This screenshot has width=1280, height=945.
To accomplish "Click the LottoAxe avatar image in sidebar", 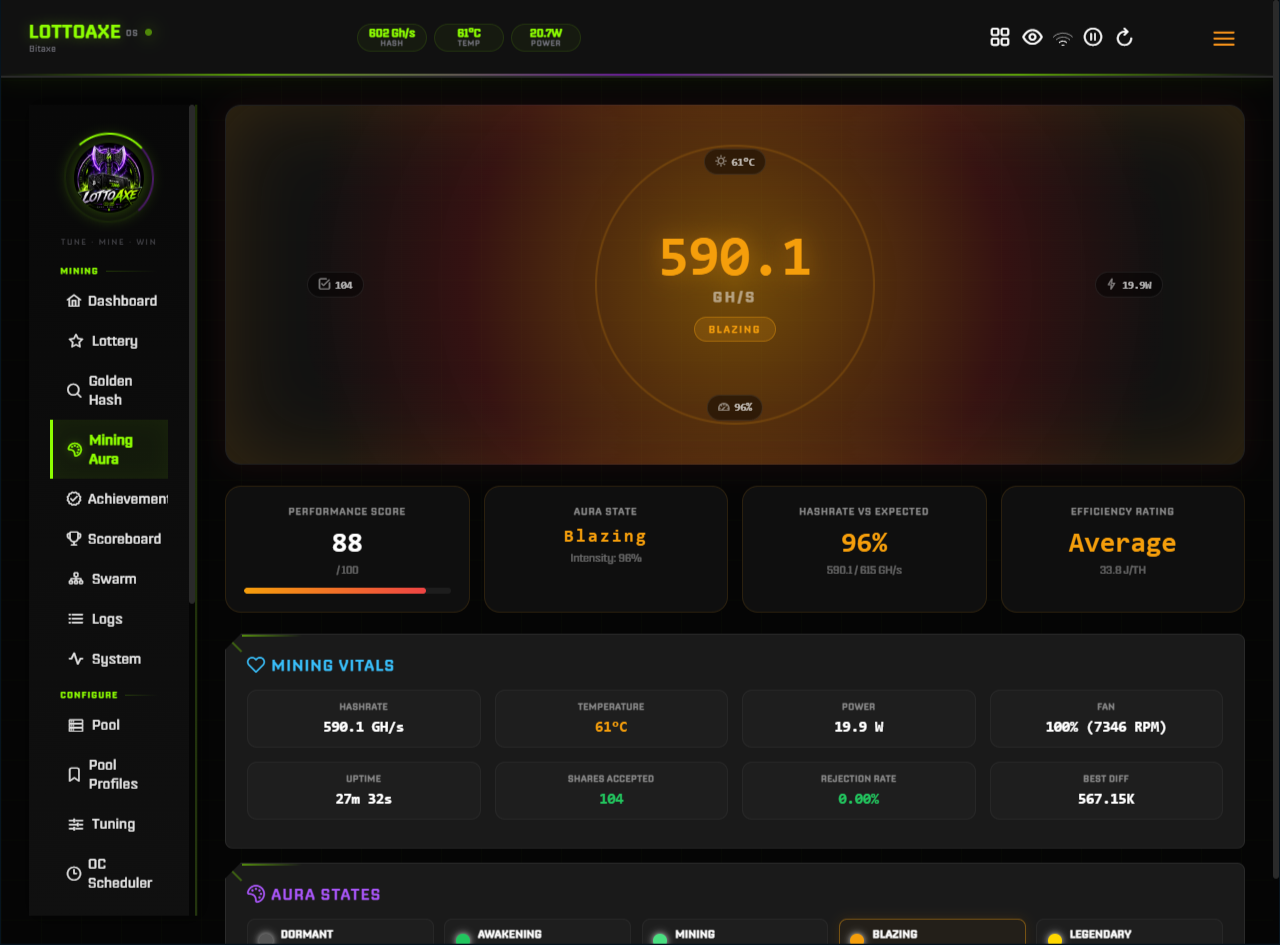I will point(109,179).
